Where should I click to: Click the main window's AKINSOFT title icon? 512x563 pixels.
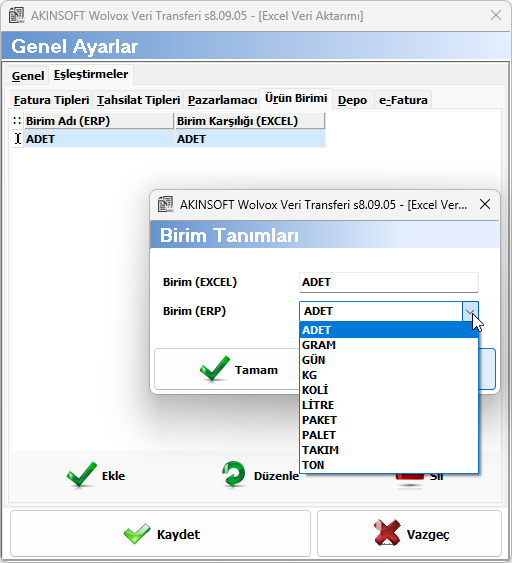pos(17,15)
